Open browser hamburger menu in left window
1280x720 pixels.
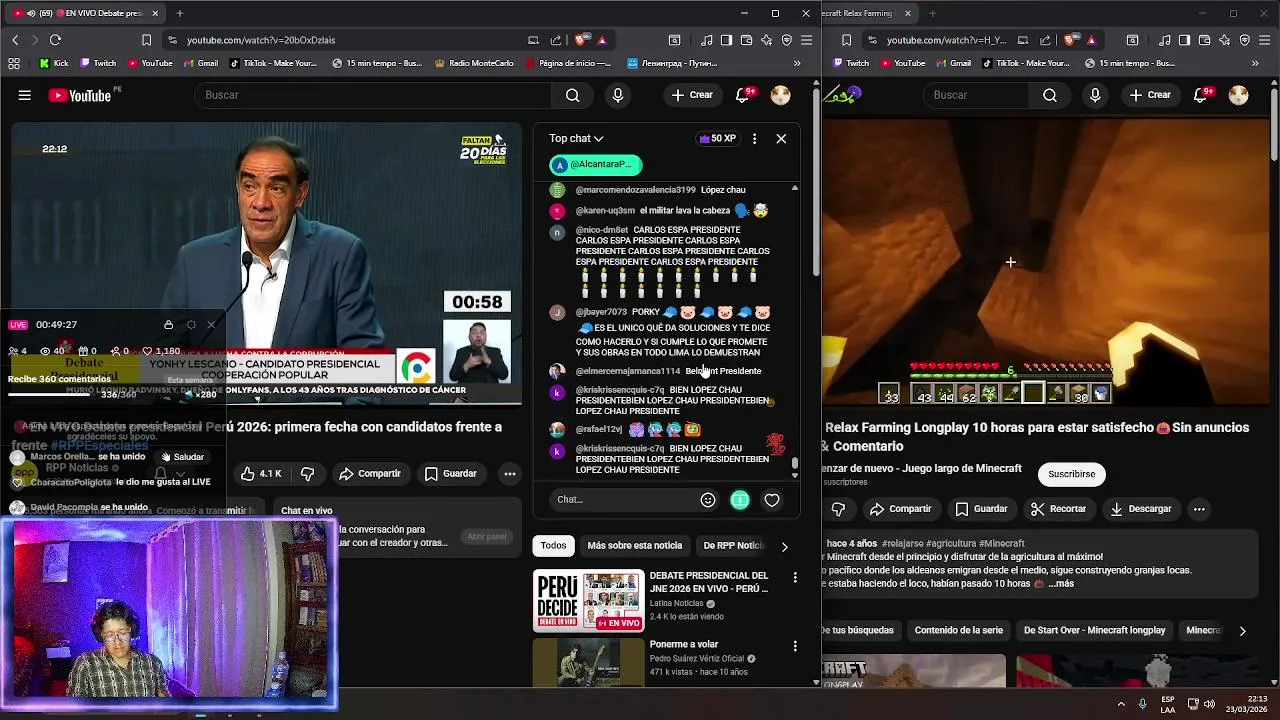click(806, 40)
